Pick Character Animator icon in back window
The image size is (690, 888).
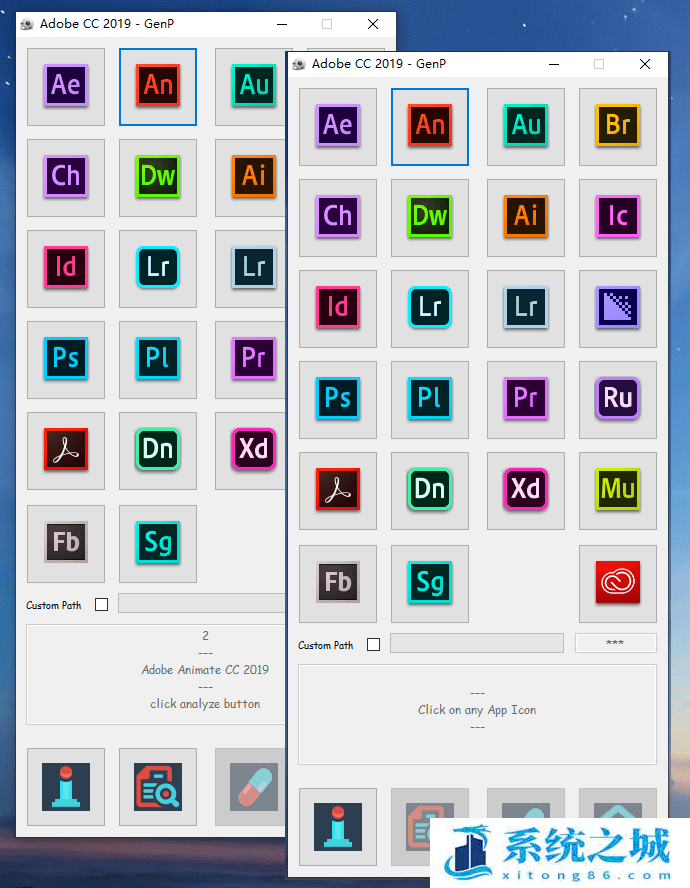[x=66, y=178]
